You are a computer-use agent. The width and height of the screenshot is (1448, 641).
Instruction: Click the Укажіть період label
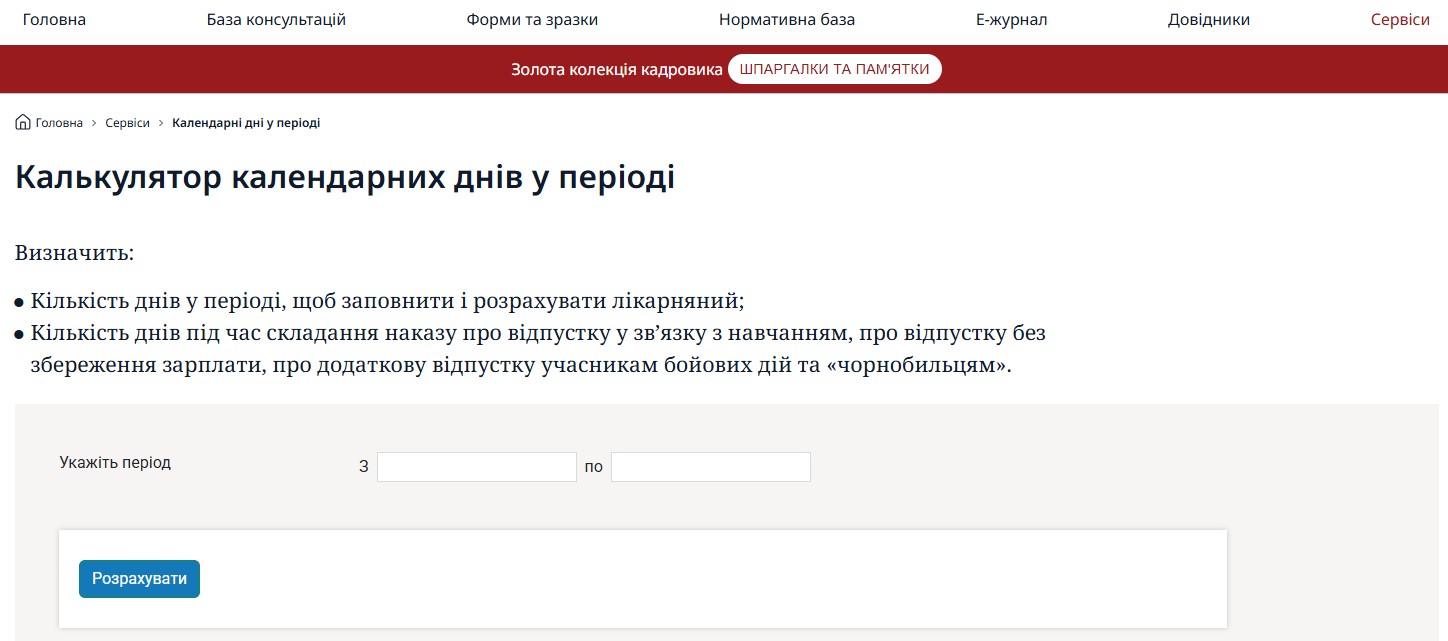[115, 463]
